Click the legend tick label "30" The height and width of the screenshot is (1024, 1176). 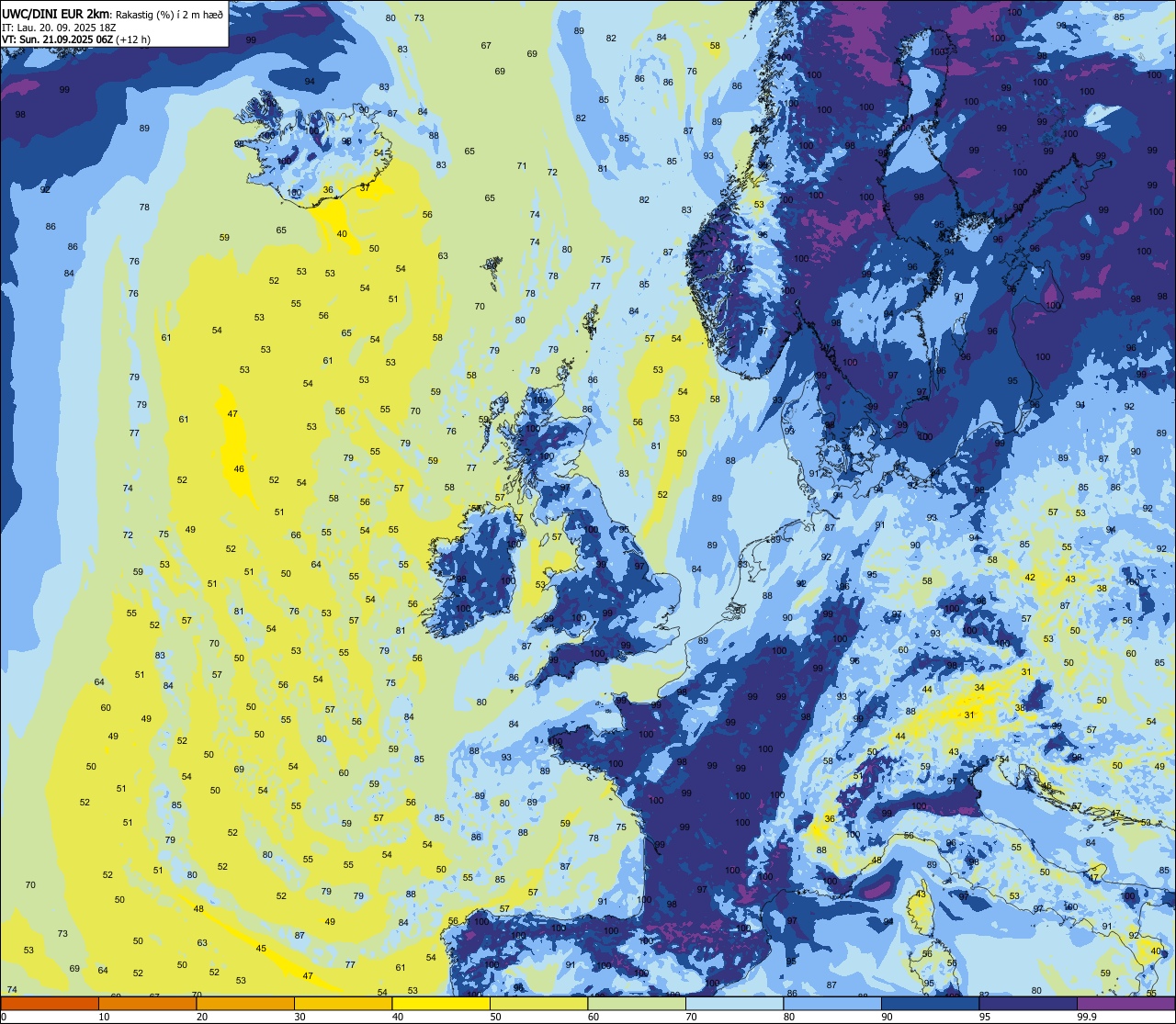tap(300, 1017)
